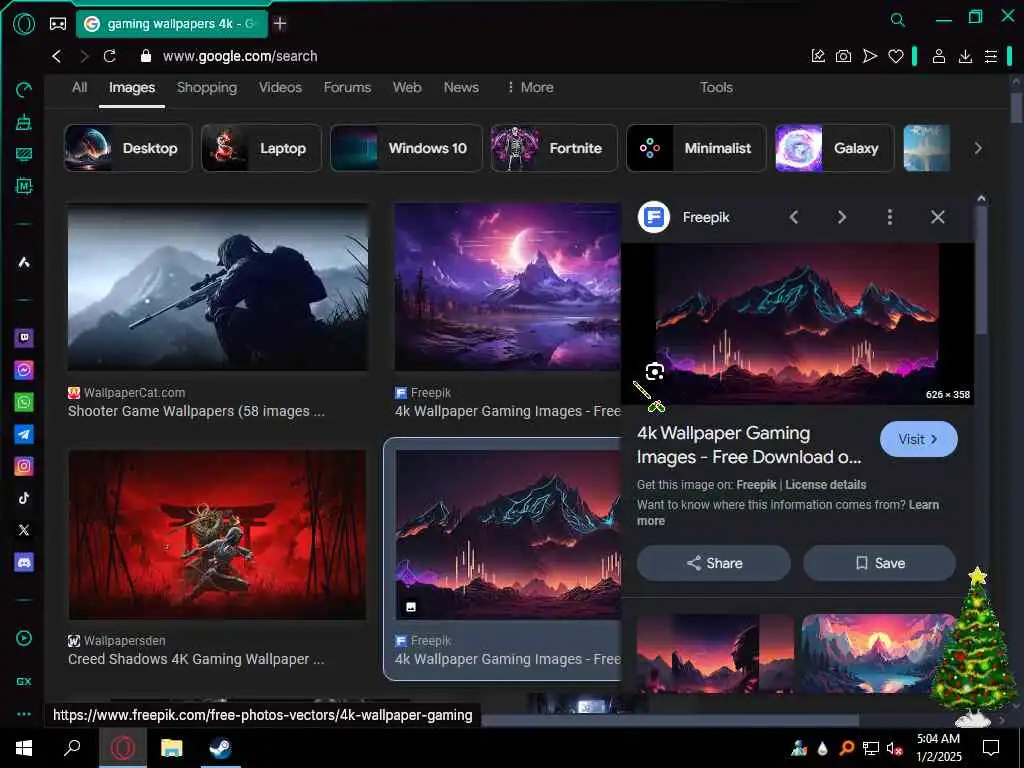Open the Tools search option
The width and height of the screenshot is (1024, 768).
point(716,88)
